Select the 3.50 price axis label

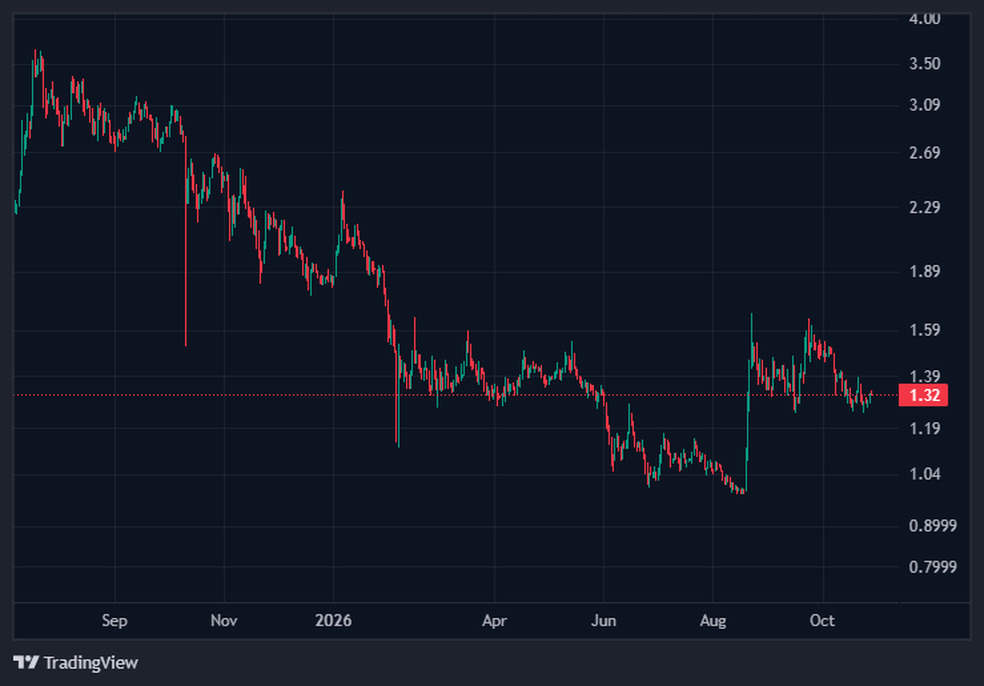click(x=924, y=63)
